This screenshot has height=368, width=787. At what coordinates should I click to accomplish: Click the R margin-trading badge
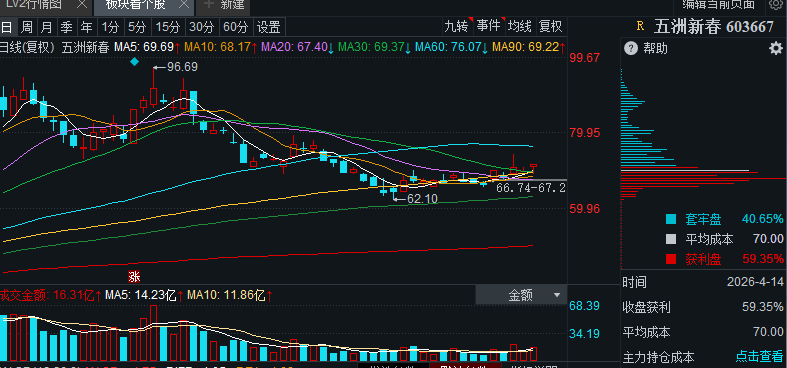(x=639, y=26)
